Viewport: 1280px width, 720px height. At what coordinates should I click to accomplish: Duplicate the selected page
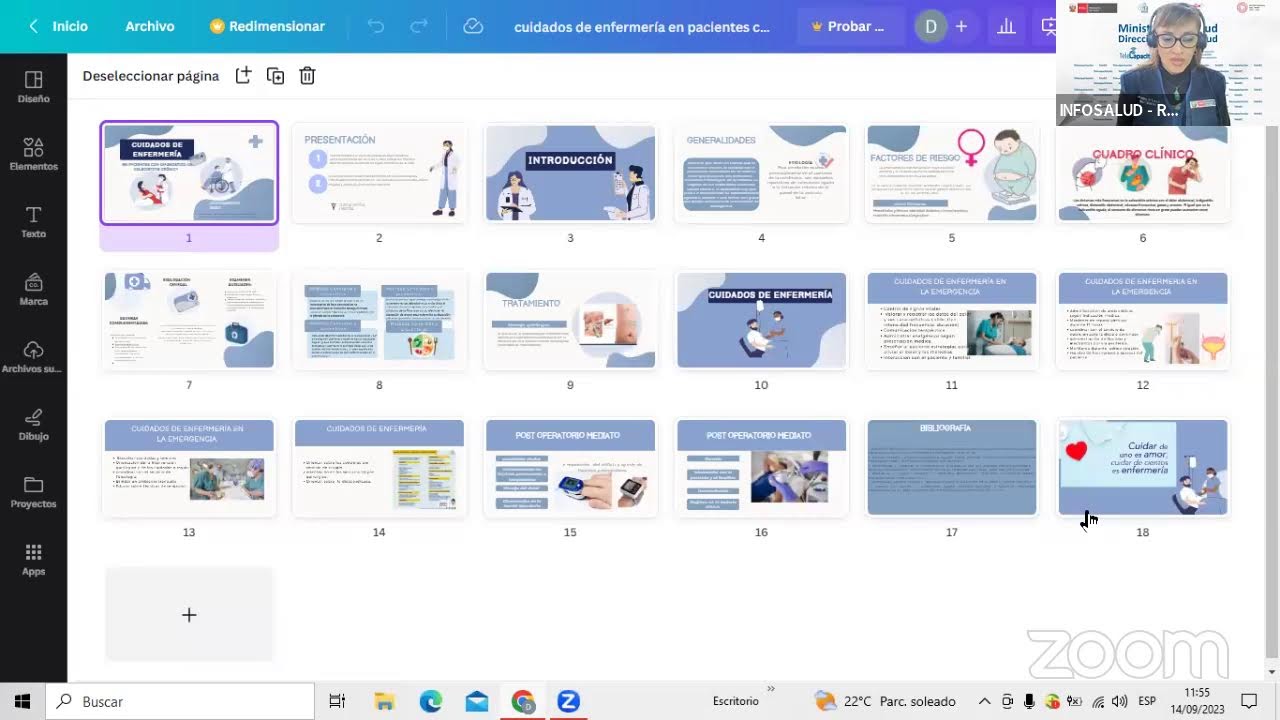tap(275, 75)
